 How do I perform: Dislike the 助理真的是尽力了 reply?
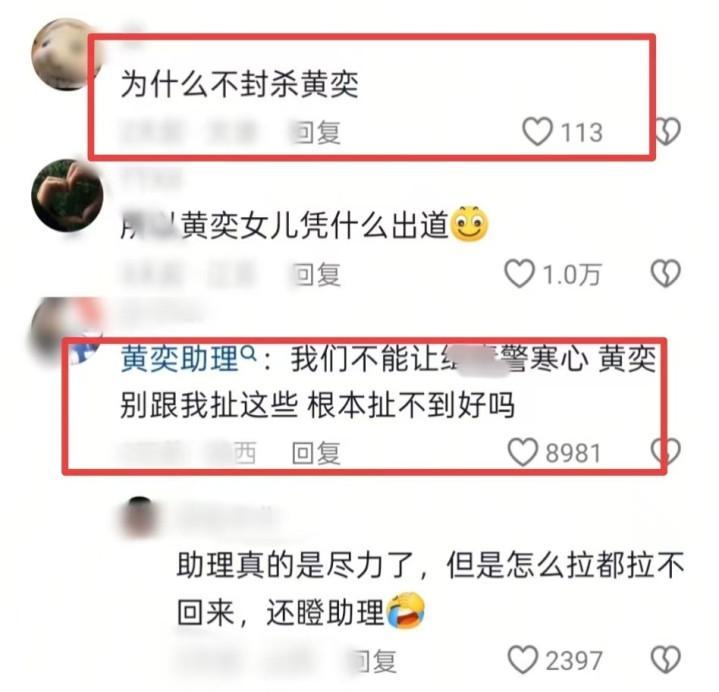click(x=665, y=660)
